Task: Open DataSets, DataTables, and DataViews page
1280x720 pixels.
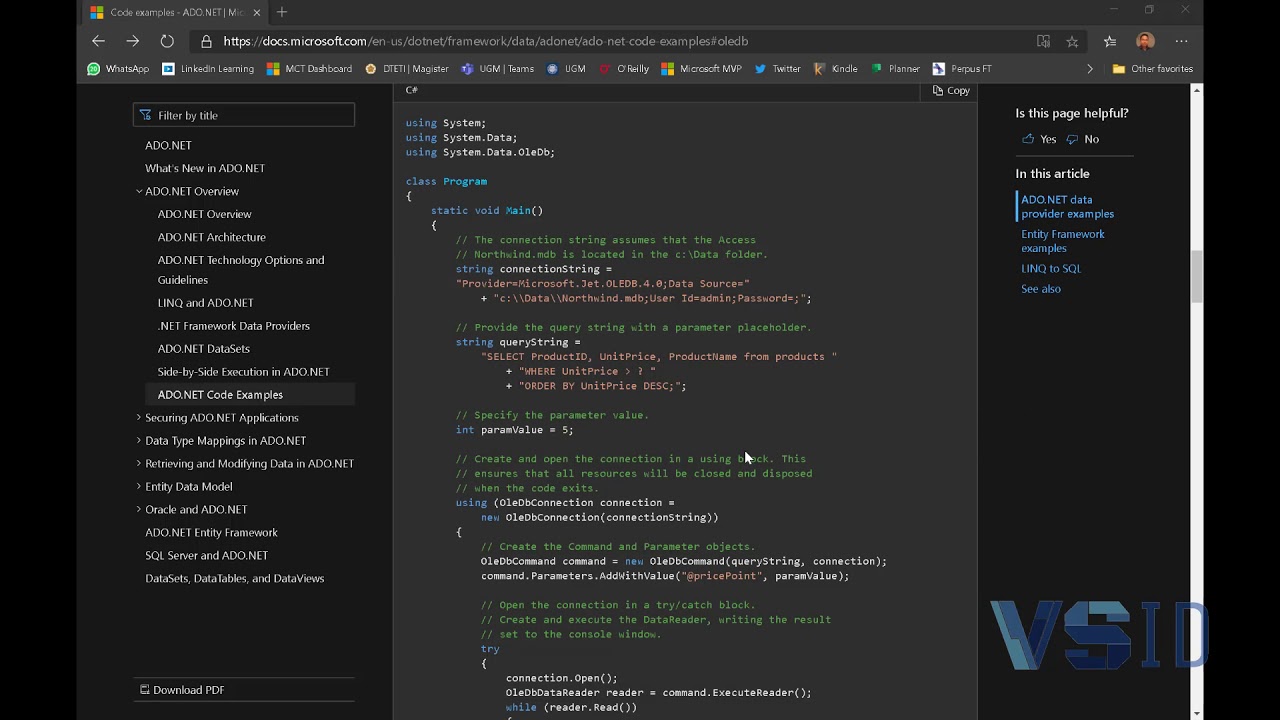Action: [234, 579]
